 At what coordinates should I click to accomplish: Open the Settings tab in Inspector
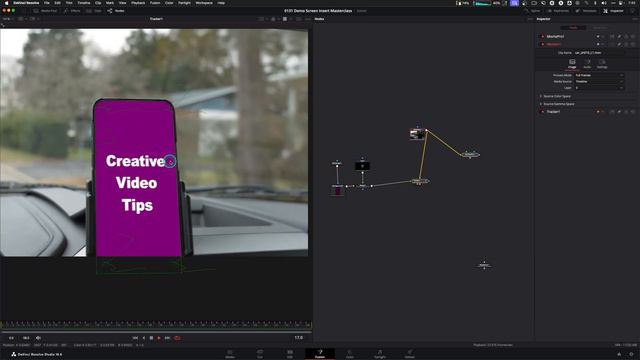click(602, 64)
